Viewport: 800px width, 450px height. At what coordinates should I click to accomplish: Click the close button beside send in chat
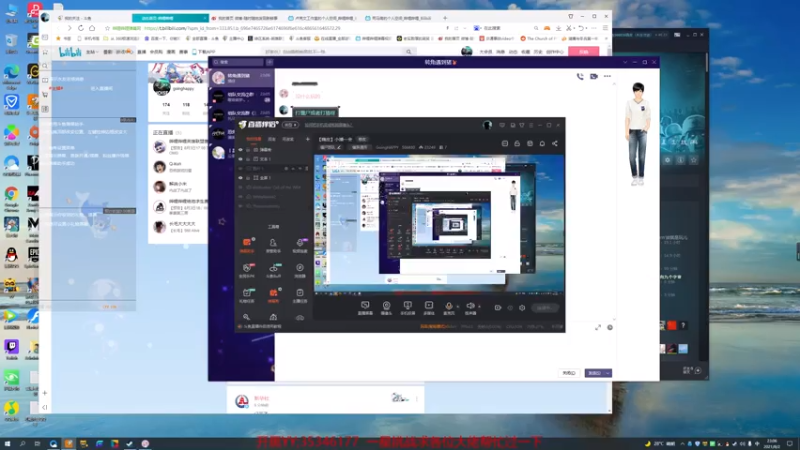point(569,373)
